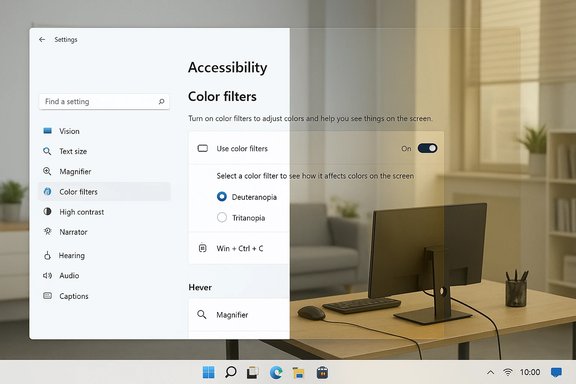Screen dimensions: 576x384
Task: Click the Accessibility heading
Action: point(228,68)
